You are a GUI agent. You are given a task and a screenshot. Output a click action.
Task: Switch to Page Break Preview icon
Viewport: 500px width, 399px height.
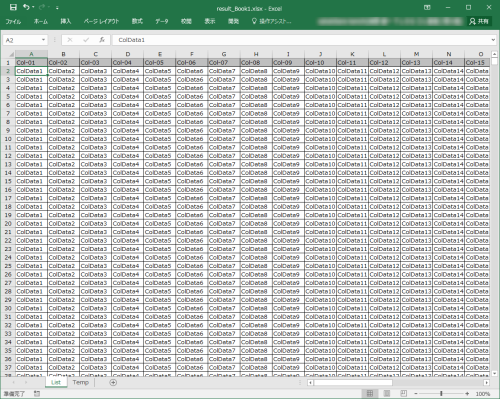point(403,394)
